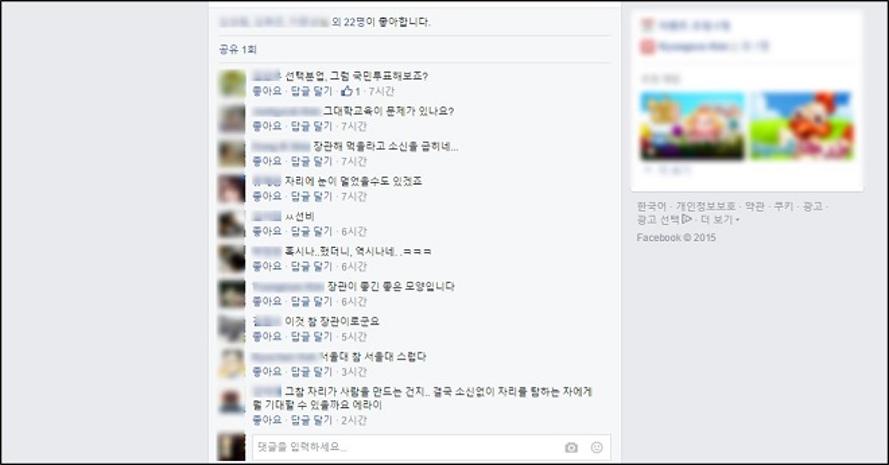The image size is (889, 465).
Task: Click the 공유 1회 share count
Action: (x=238, y=49)
